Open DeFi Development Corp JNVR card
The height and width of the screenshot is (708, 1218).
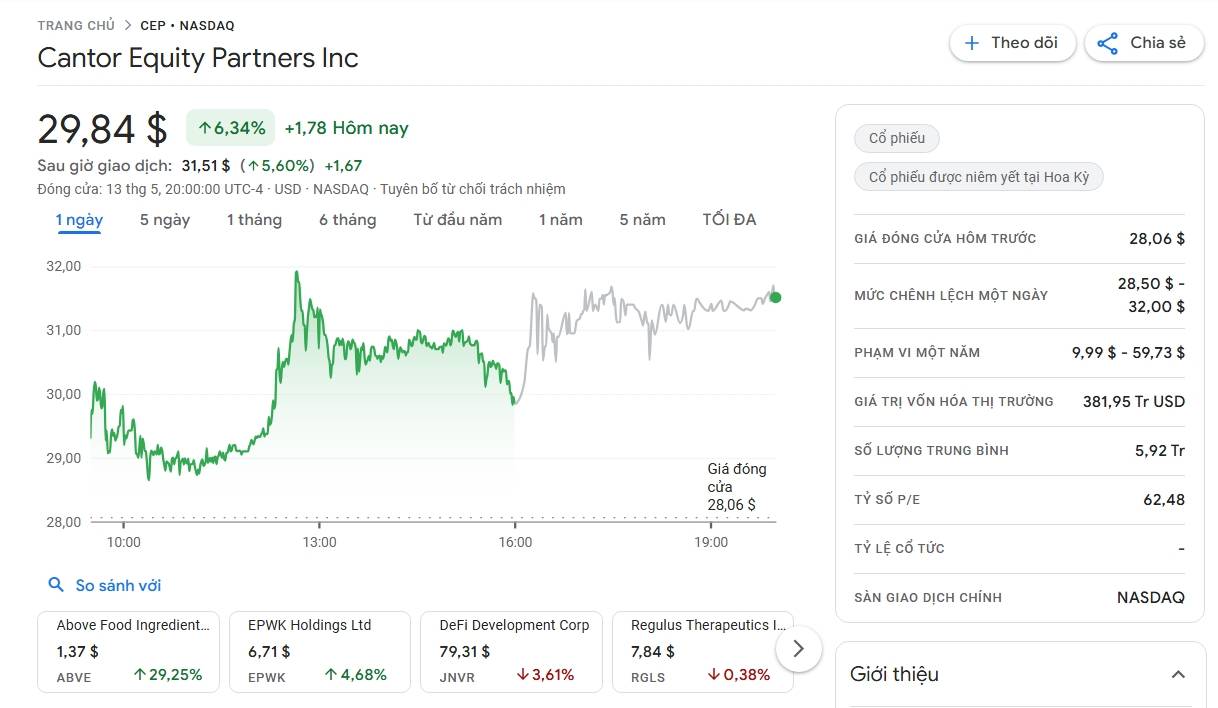point(511,651)
